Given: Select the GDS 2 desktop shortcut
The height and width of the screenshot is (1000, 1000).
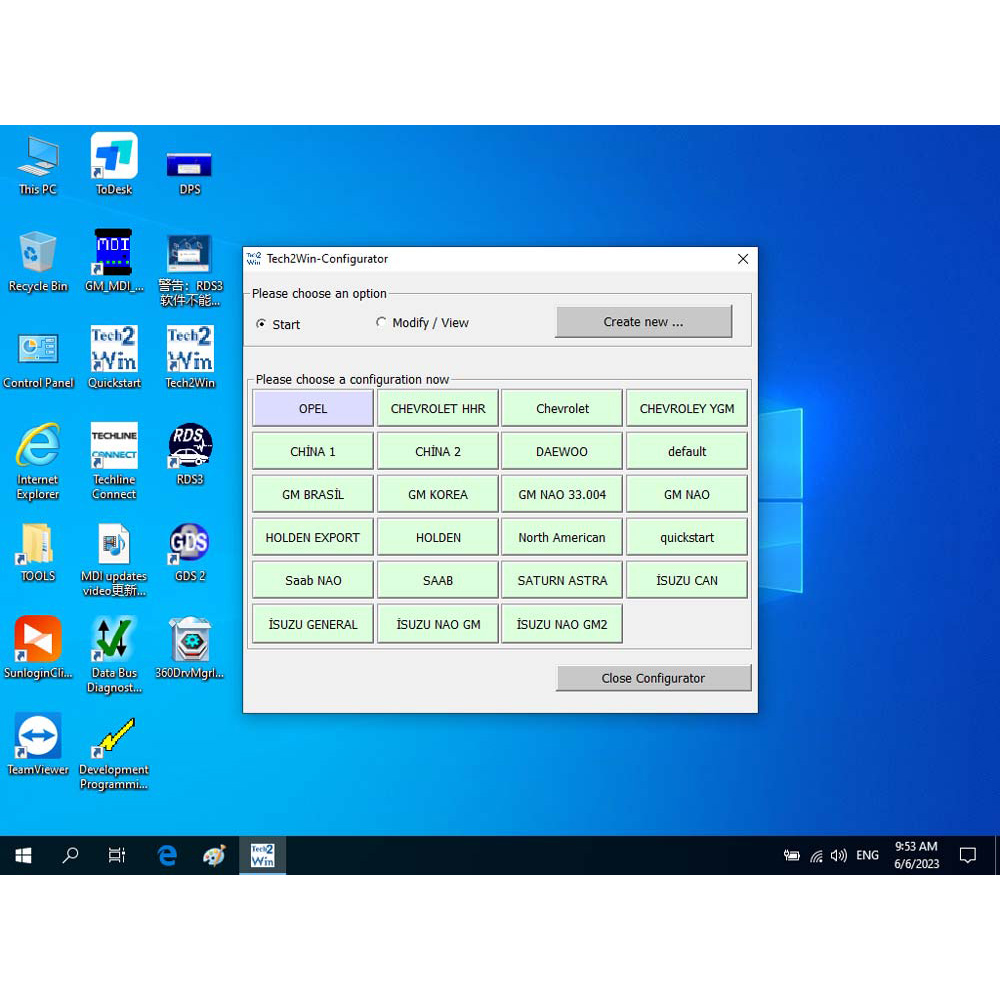Looking at the screenshot, I should click(x=190, y=552).
